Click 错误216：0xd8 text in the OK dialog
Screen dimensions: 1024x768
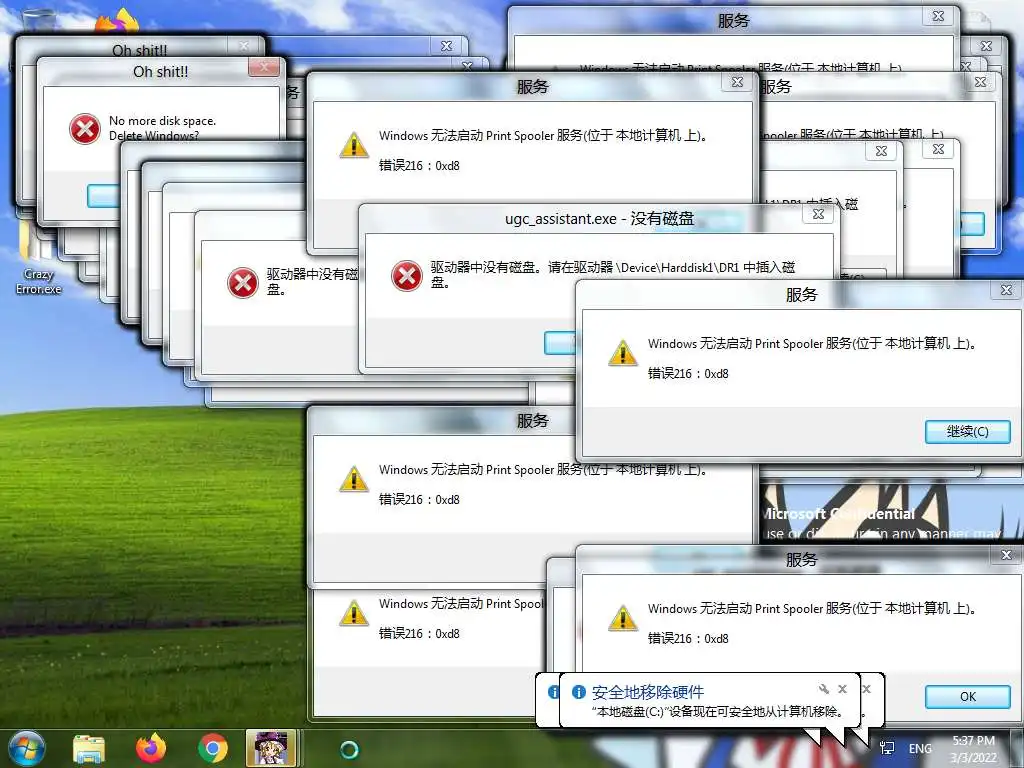[x=688, y=639]
